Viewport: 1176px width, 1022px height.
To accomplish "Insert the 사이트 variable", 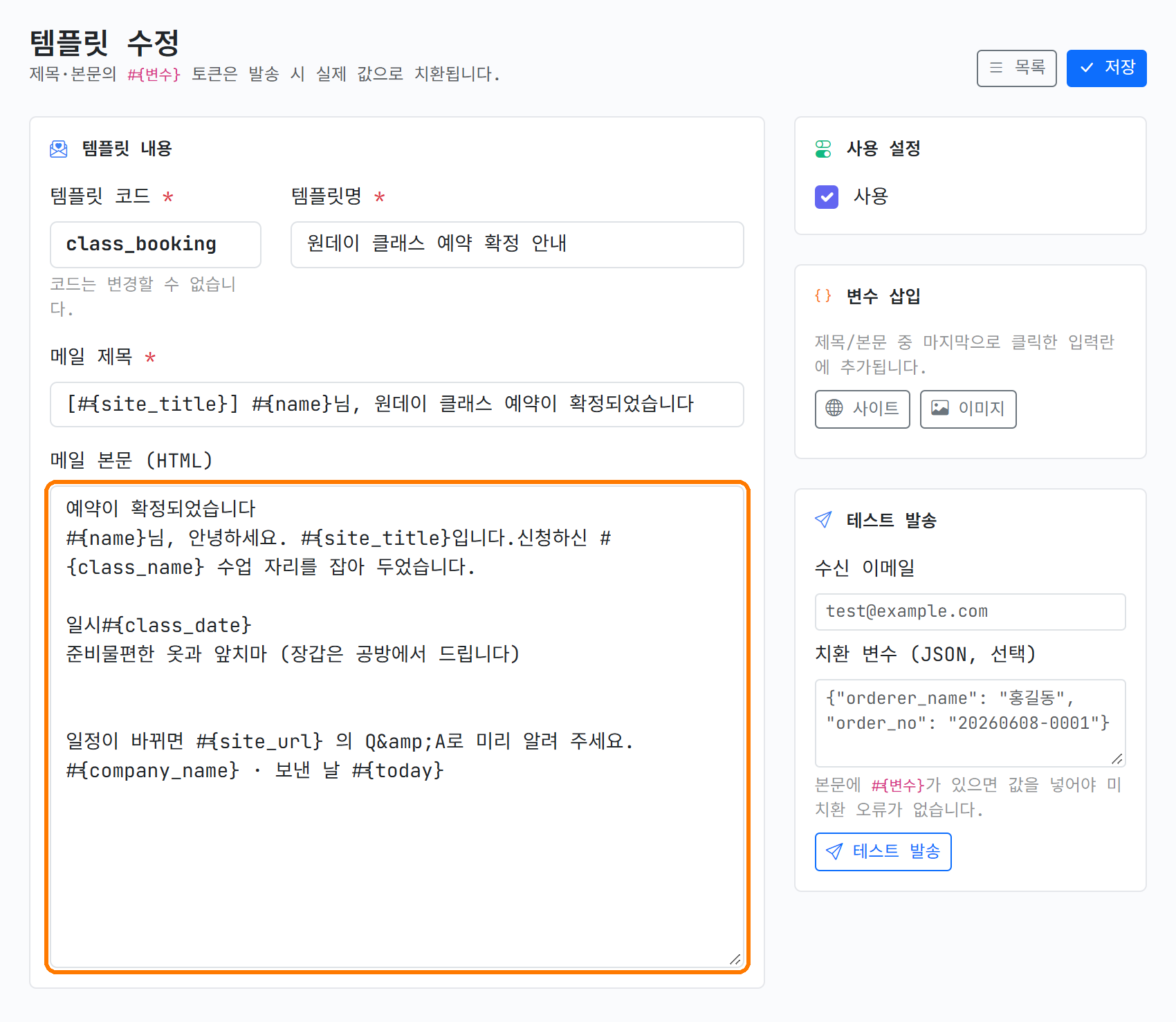I will (x=862, y=409).
